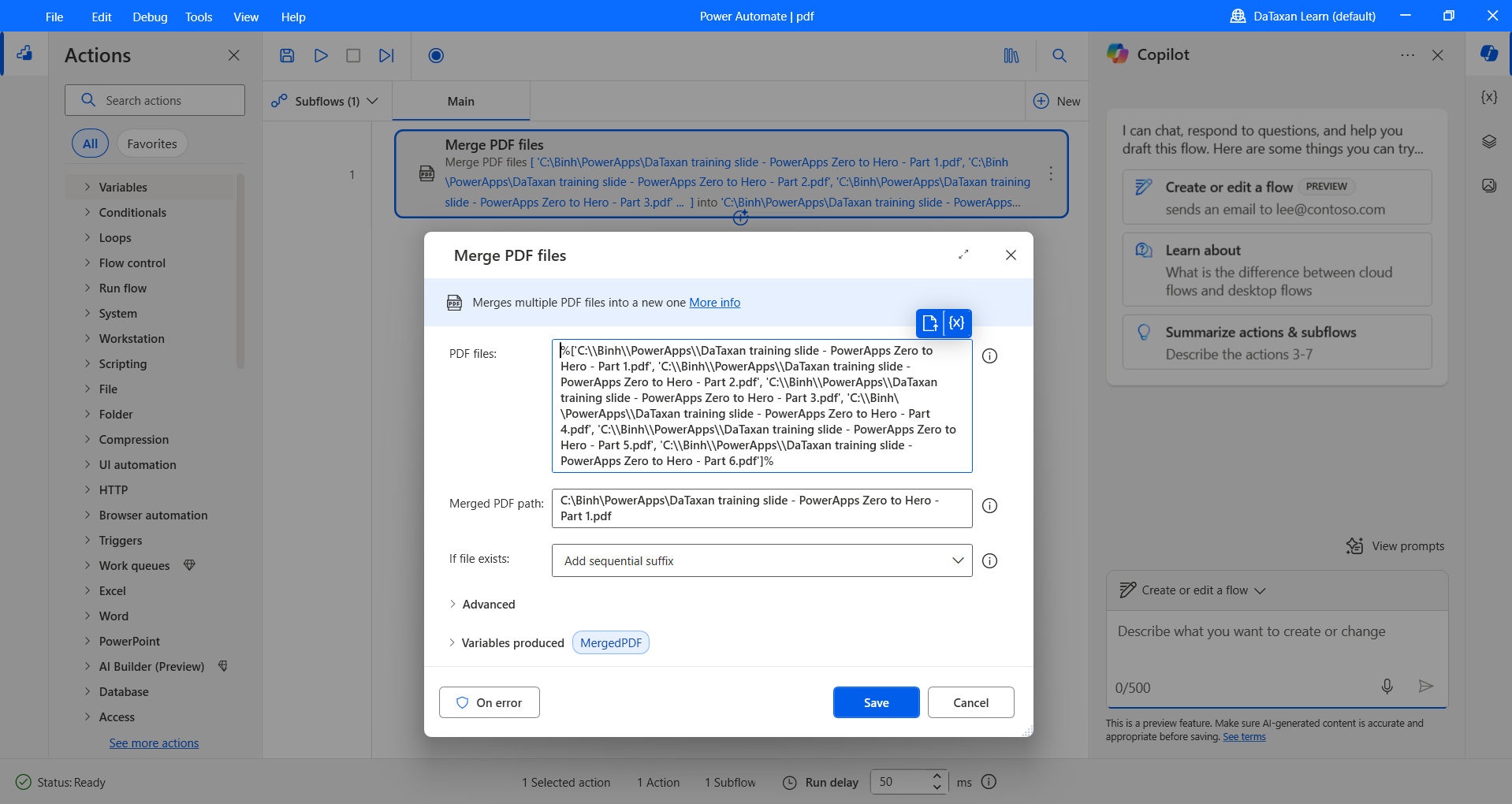Click the info icon beside If file exists

click(990, 561)
